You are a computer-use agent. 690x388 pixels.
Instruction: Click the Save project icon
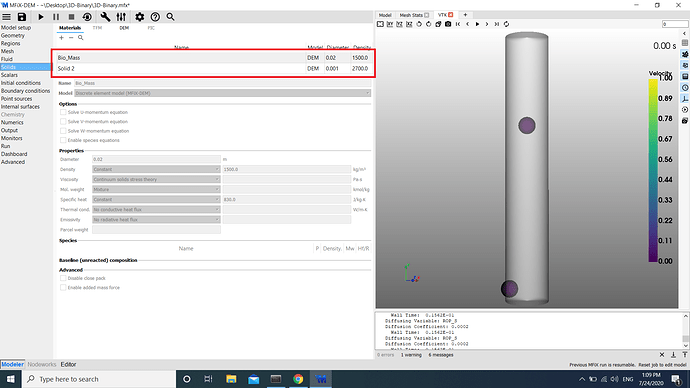point(22,17)
